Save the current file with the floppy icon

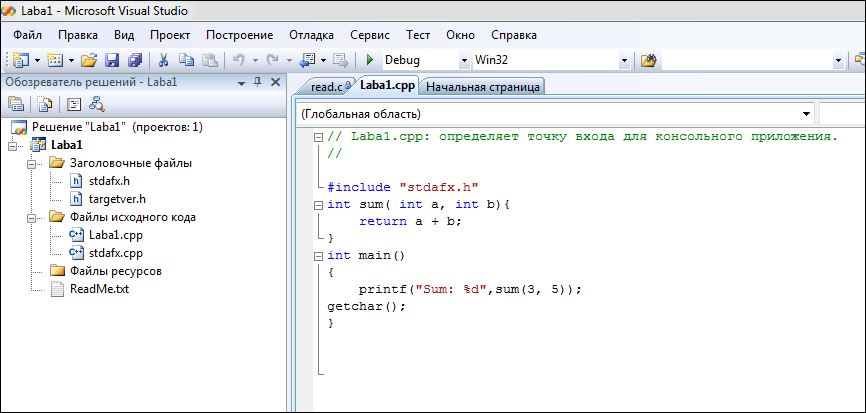[113, 60]
